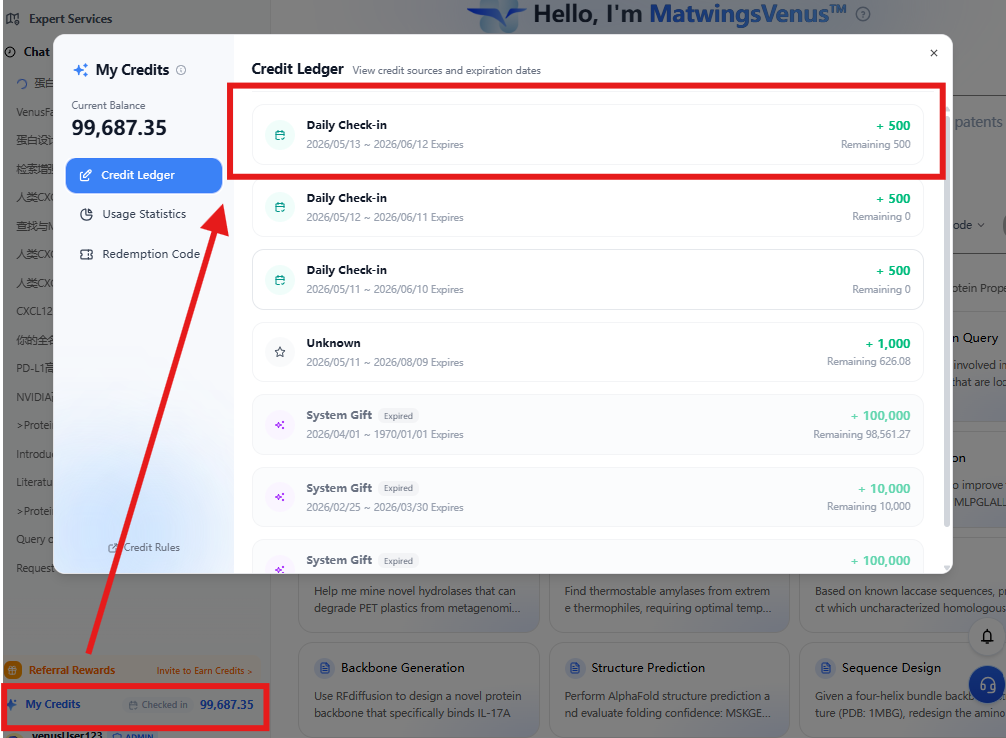Open the 'ode' mode dropdown behind dialog
Screen dimensions: 1006x738
pyautogui.click(x=969, y=225)
